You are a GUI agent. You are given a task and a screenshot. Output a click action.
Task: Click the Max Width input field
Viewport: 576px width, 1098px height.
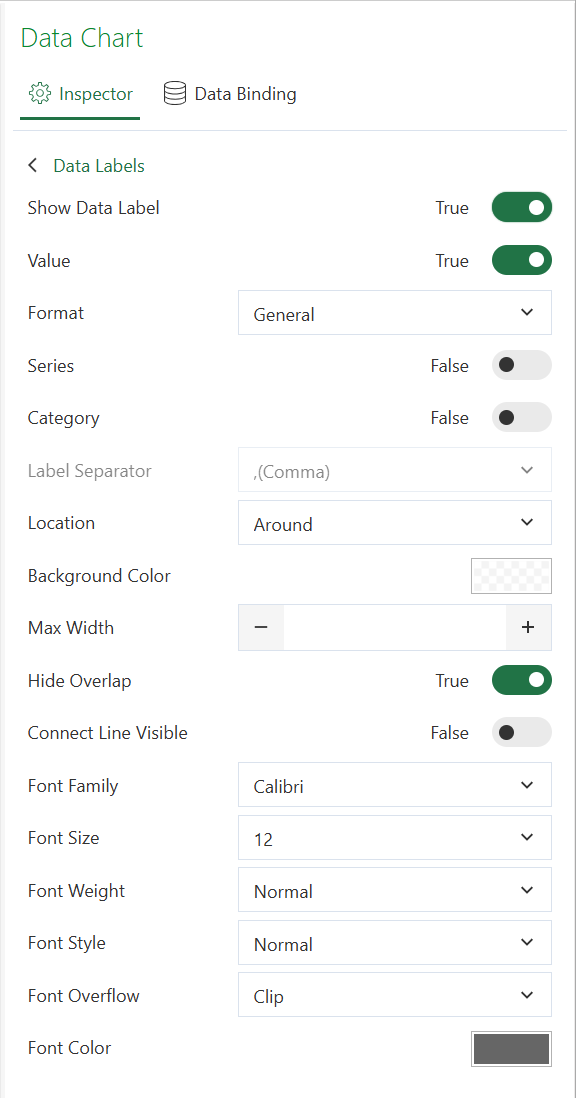point(395,627)
